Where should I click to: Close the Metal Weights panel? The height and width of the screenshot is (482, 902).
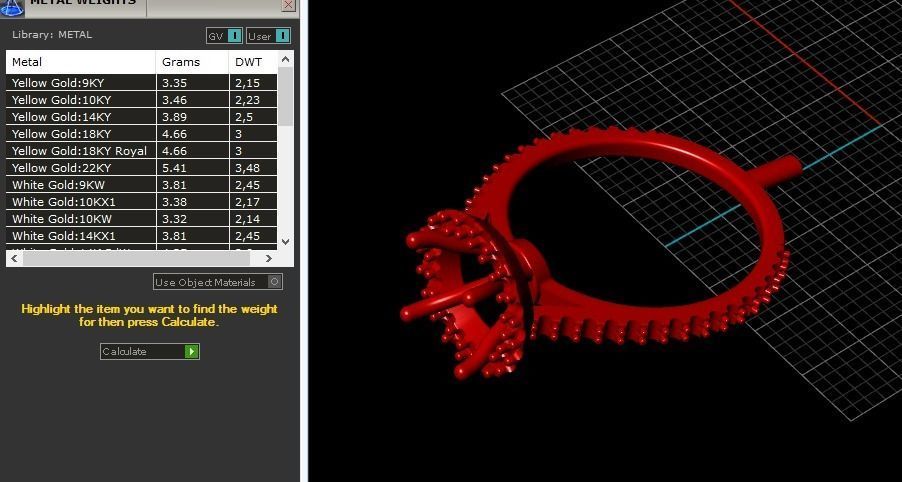(x=288, y=5)
